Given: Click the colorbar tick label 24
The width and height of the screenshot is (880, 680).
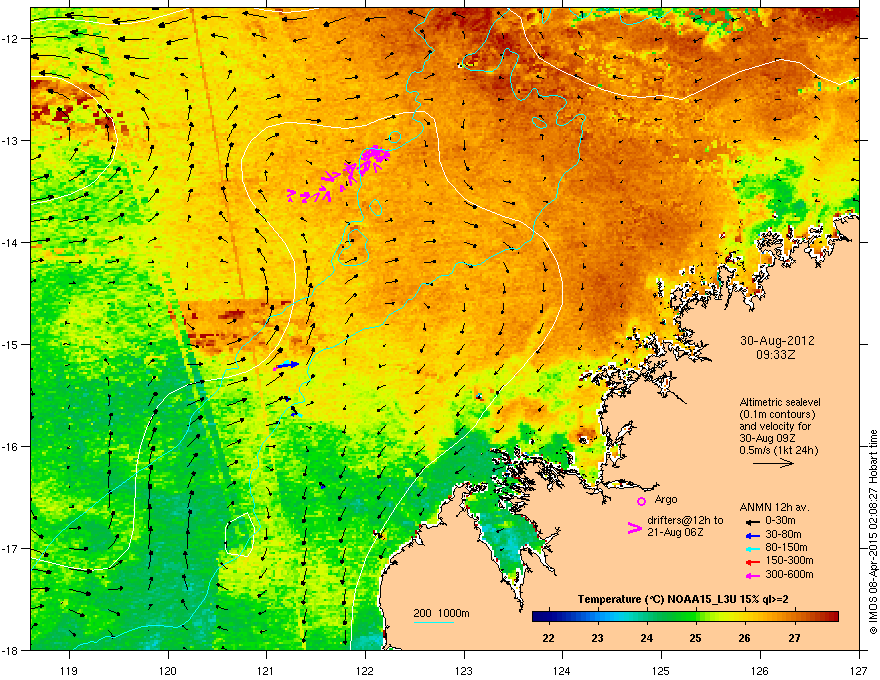Looking at the screenshot, I should point(647,638).
